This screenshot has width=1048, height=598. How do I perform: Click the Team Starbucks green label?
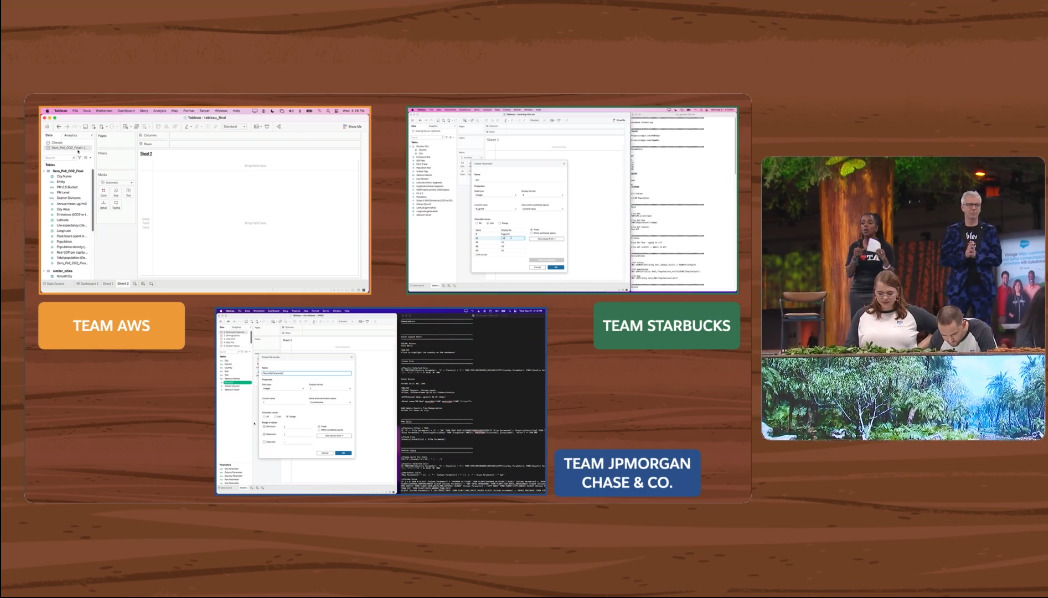click(666, 326)
